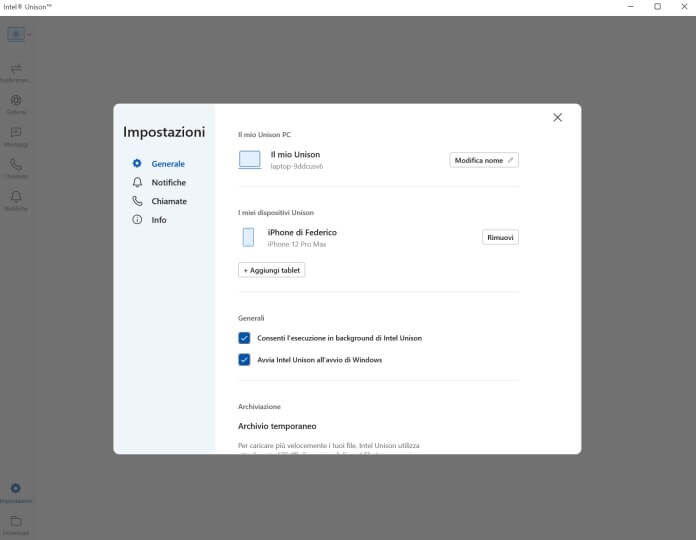Viewport: 696px width, 540px height.
Task: Remove iPhone di Federico with Rimuovi
Action: point(500,237)
